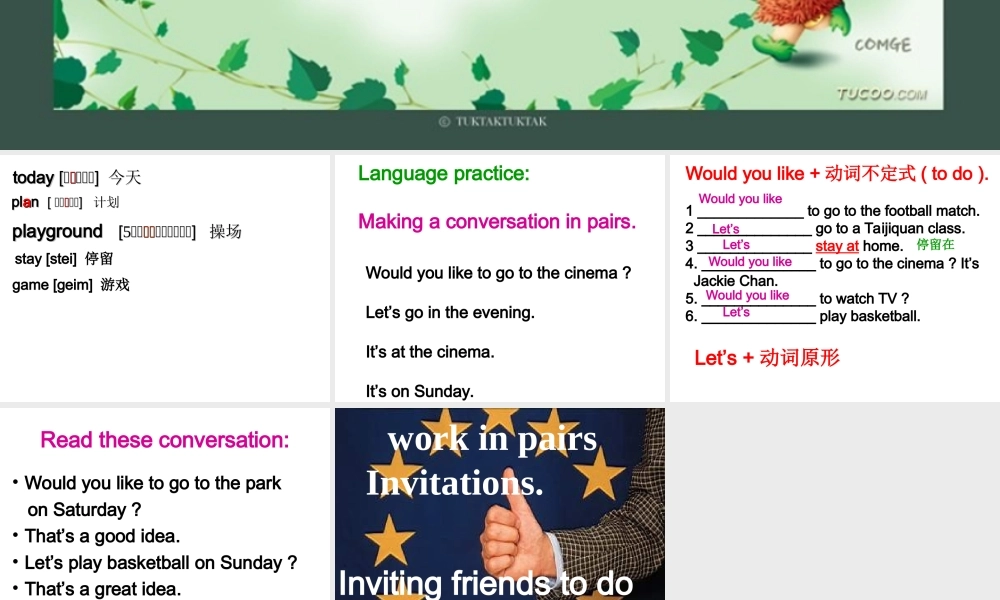This screenshot has height=600, width=1000.
Task: Click the line 'It's at the cinema.'
Action: tap(430, 352)
